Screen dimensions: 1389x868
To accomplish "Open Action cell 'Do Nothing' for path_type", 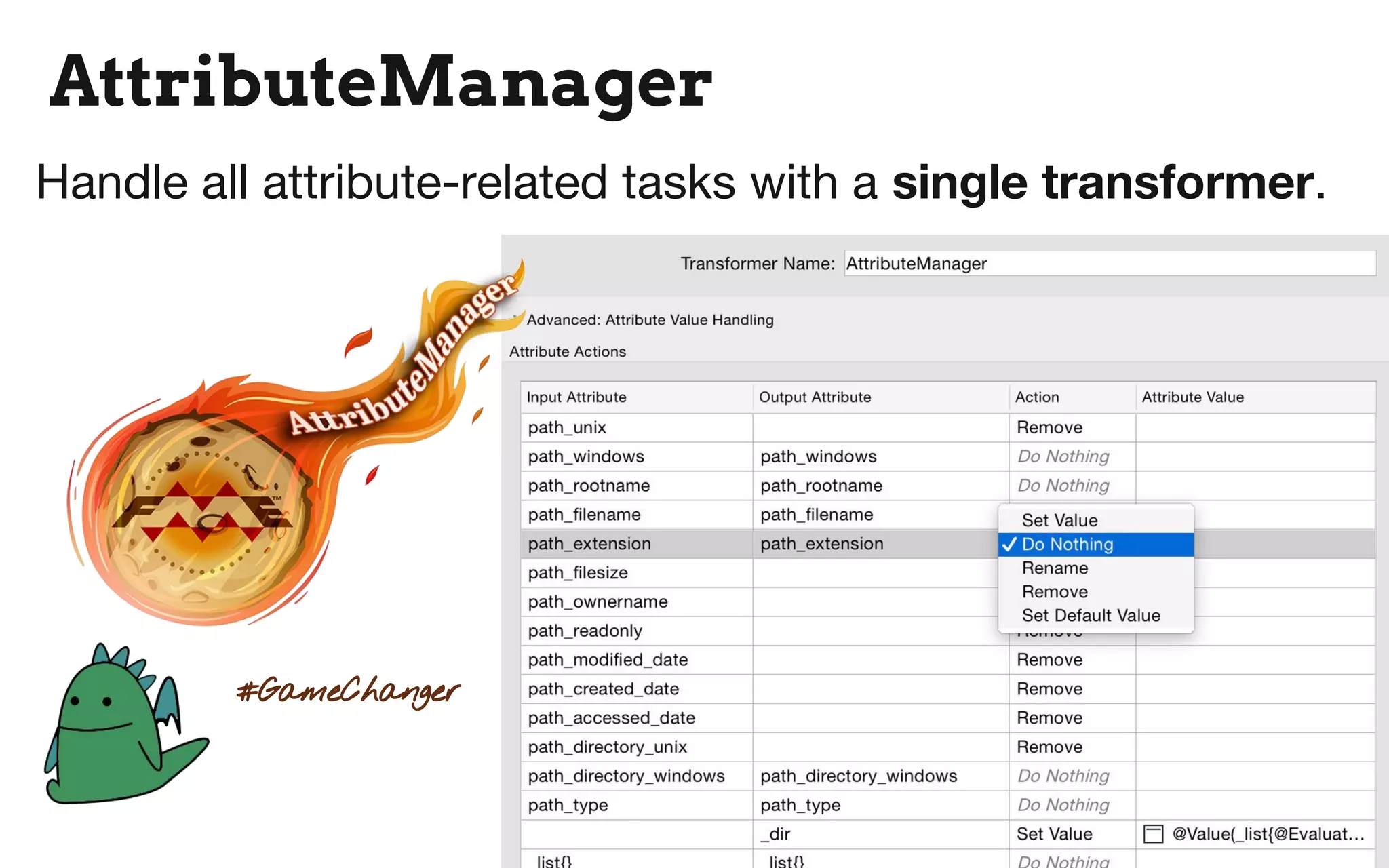I will point(1073,806).
